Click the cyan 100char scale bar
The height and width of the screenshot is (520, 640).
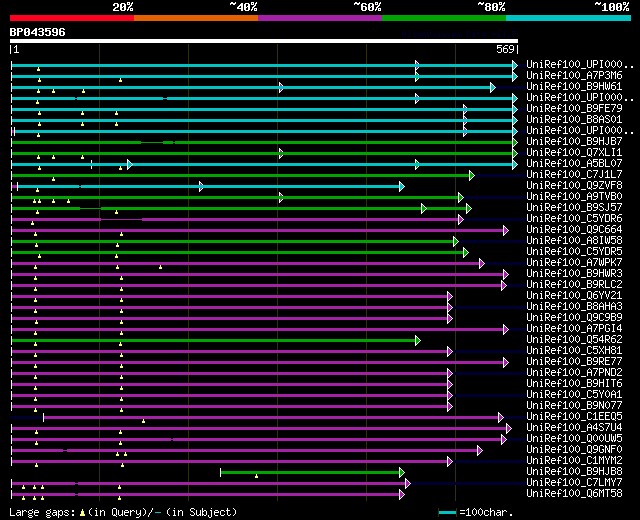tap(447, 513)
